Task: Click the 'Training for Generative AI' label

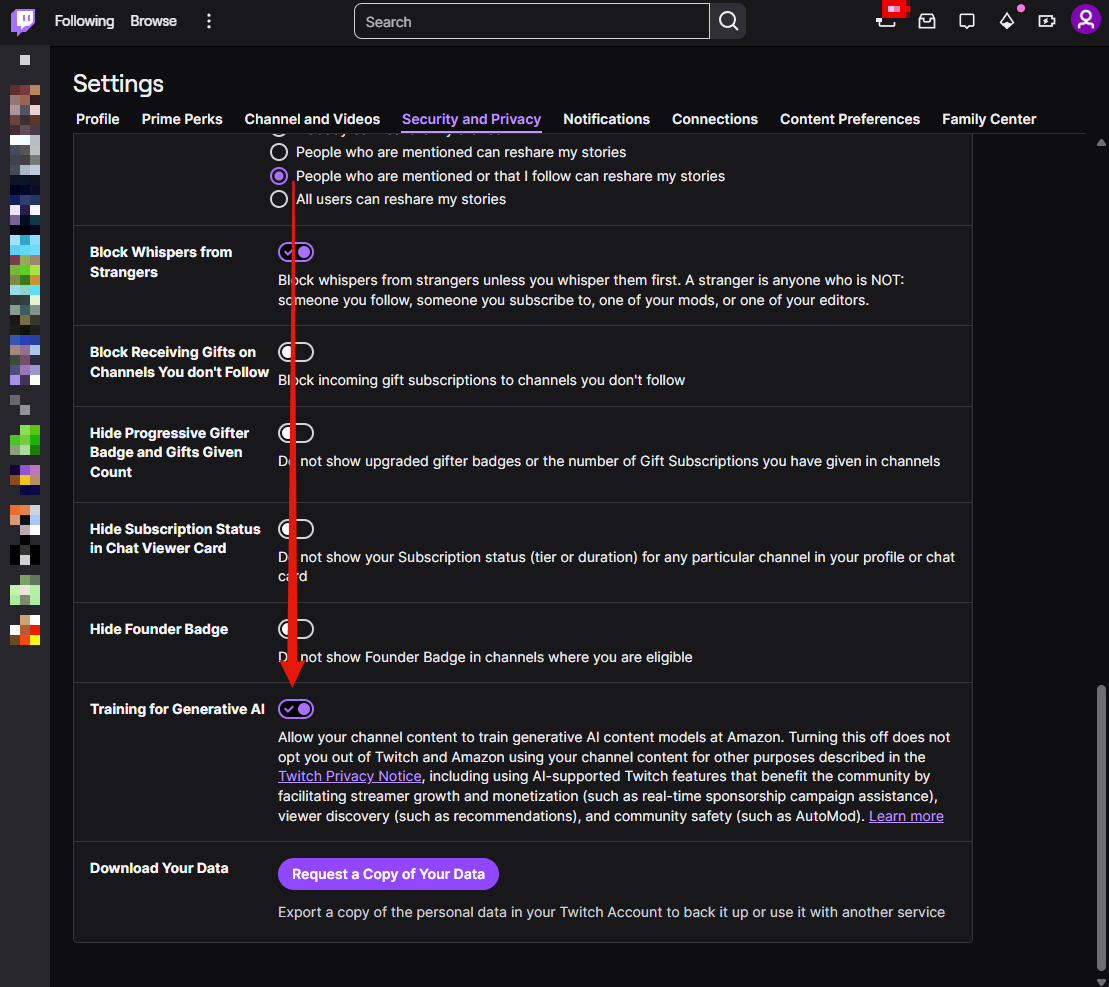Action: 178,709
